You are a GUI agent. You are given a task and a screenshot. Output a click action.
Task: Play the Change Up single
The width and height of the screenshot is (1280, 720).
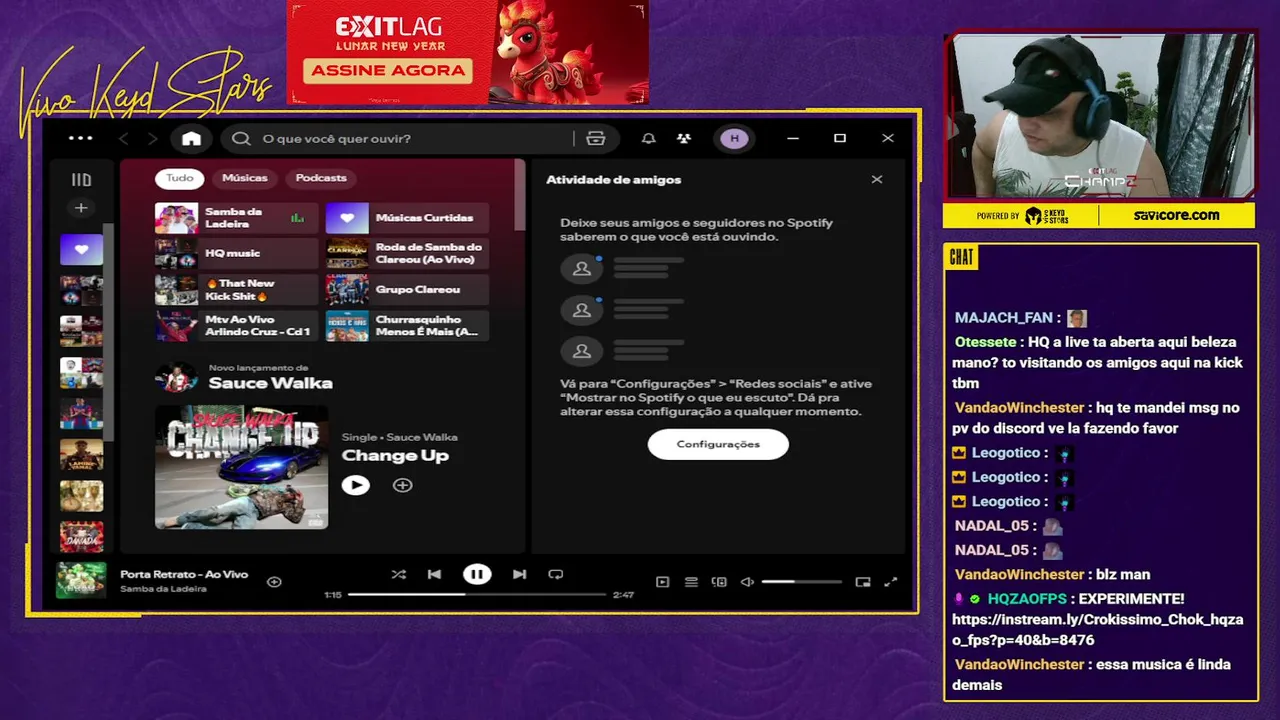click(355, 485)
